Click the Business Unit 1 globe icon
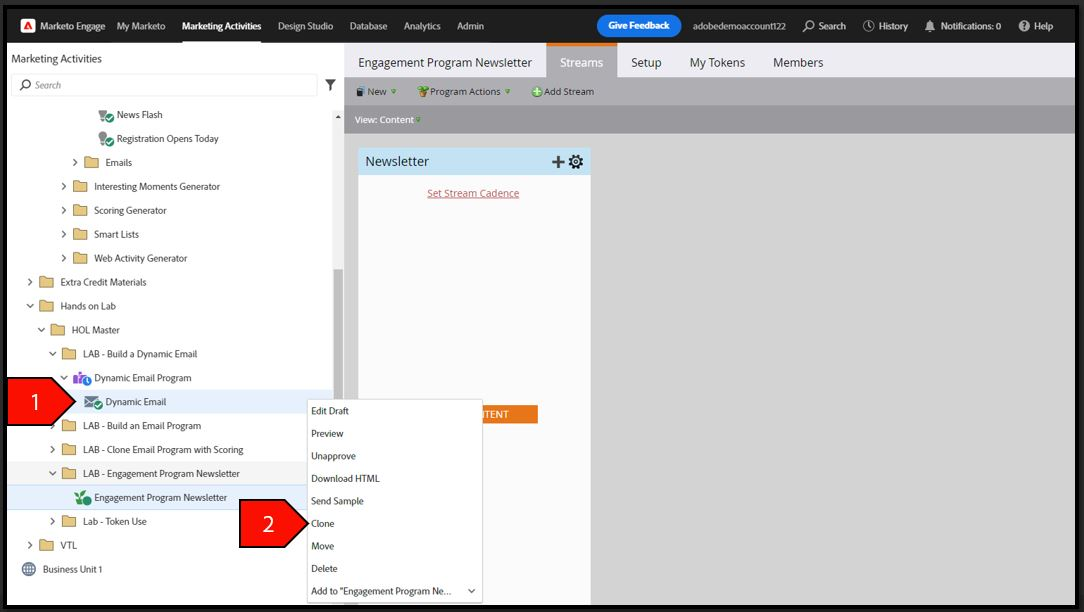 pos(29,569)
